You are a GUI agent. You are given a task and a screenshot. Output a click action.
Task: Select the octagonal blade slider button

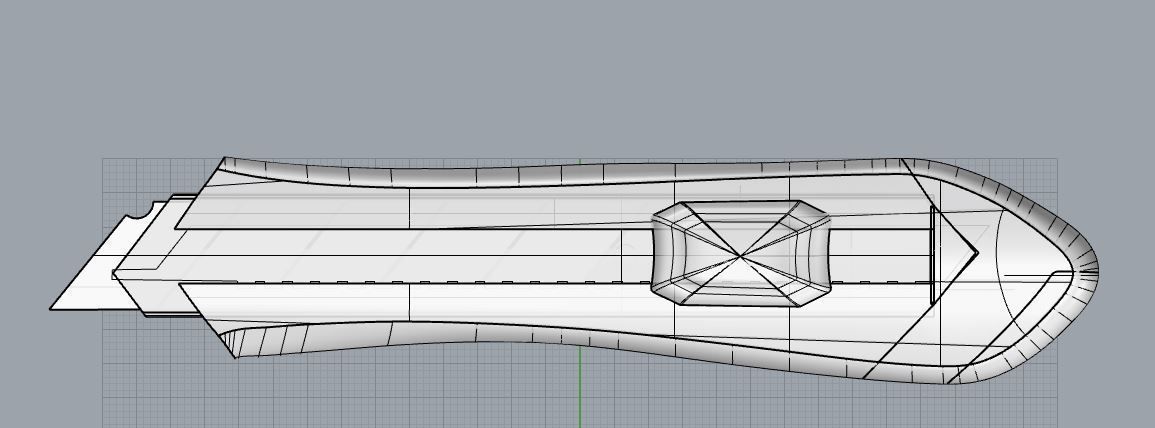coord(741,253)
